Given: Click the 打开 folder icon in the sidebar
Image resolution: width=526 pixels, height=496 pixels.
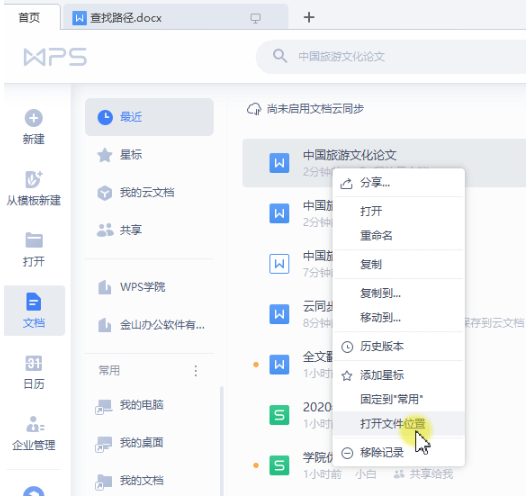Looking at the screenshot, I should (x=34, y=240).
